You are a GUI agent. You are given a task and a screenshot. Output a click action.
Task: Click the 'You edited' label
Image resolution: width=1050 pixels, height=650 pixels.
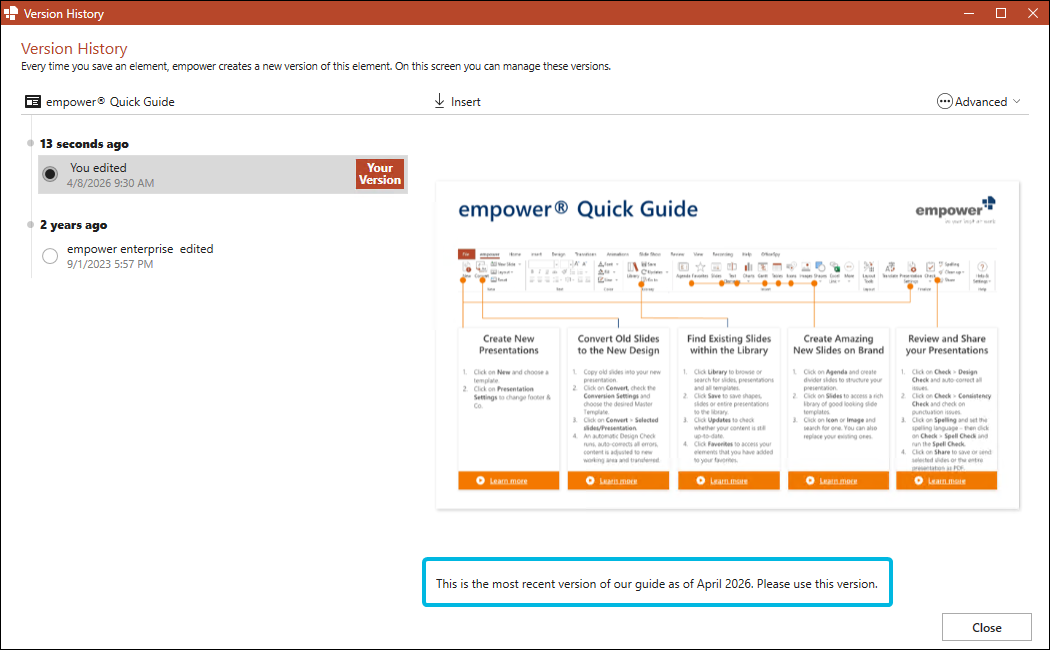[x=98, y=168]
